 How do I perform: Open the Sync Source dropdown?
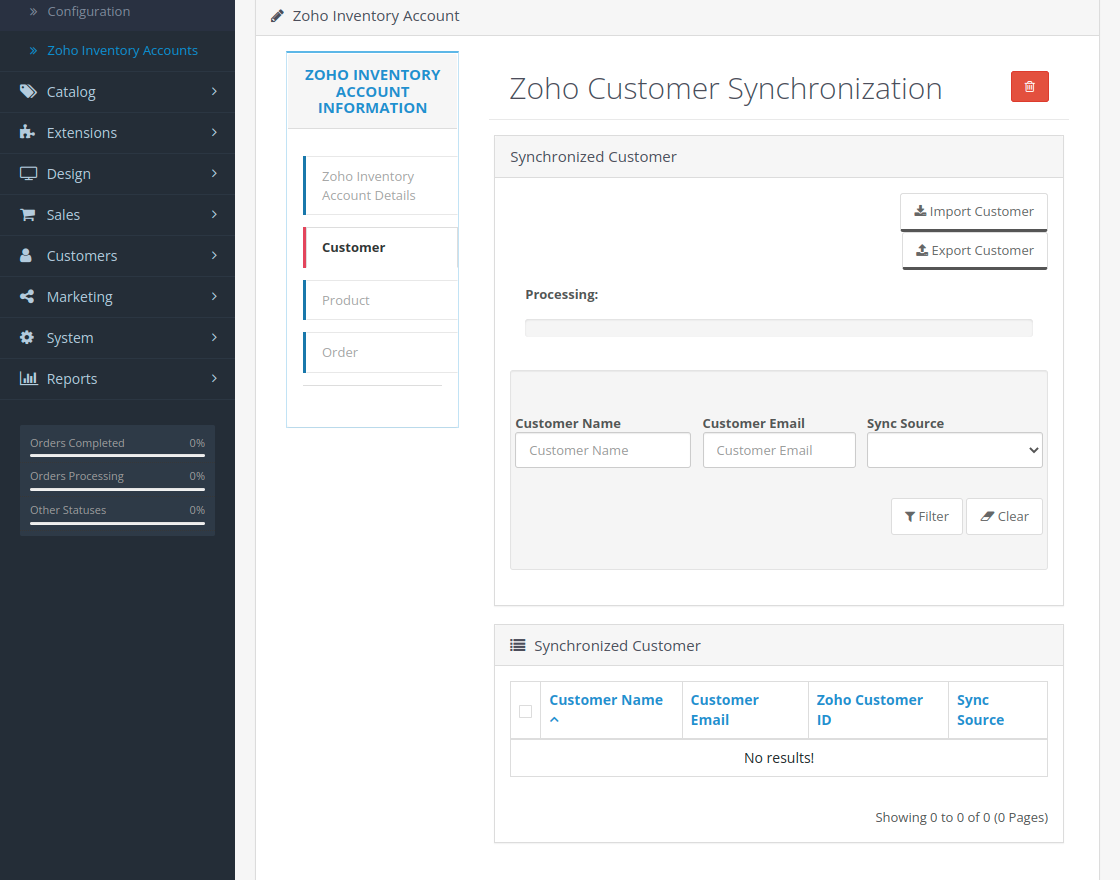coord(954,450)
